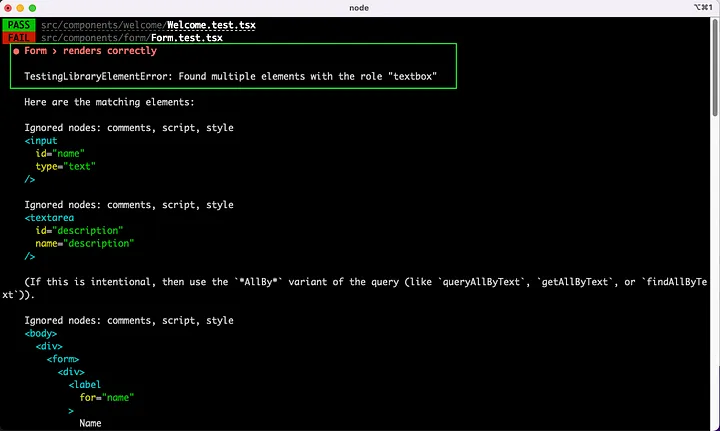The image size is (720, 431).
Task: Click the red close window button
Action: 8,8
